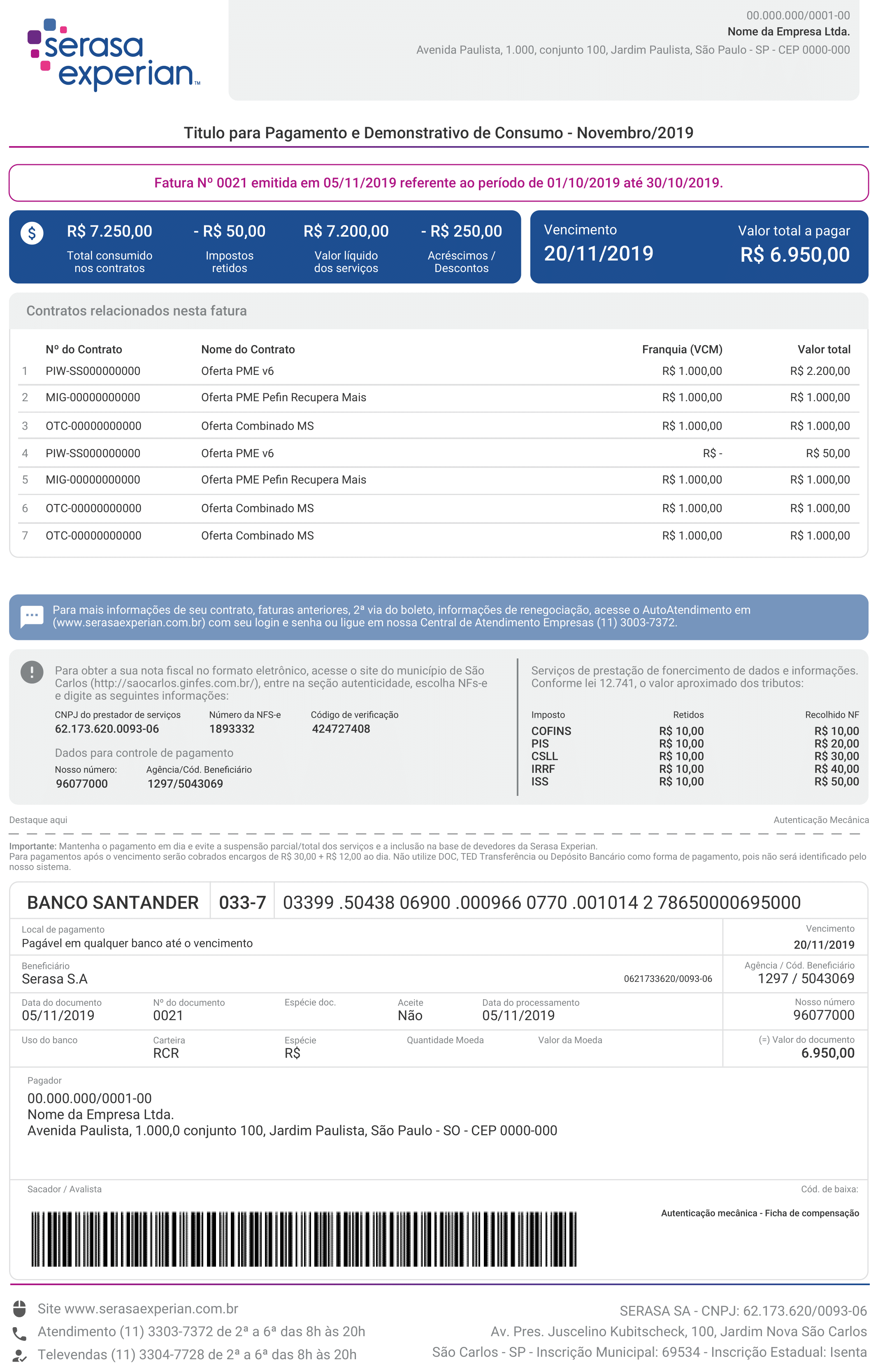Click Valor do documento 6.950,00
Image resolution: width=878 pixels, height=1372 pixels.
[828, 1053]
